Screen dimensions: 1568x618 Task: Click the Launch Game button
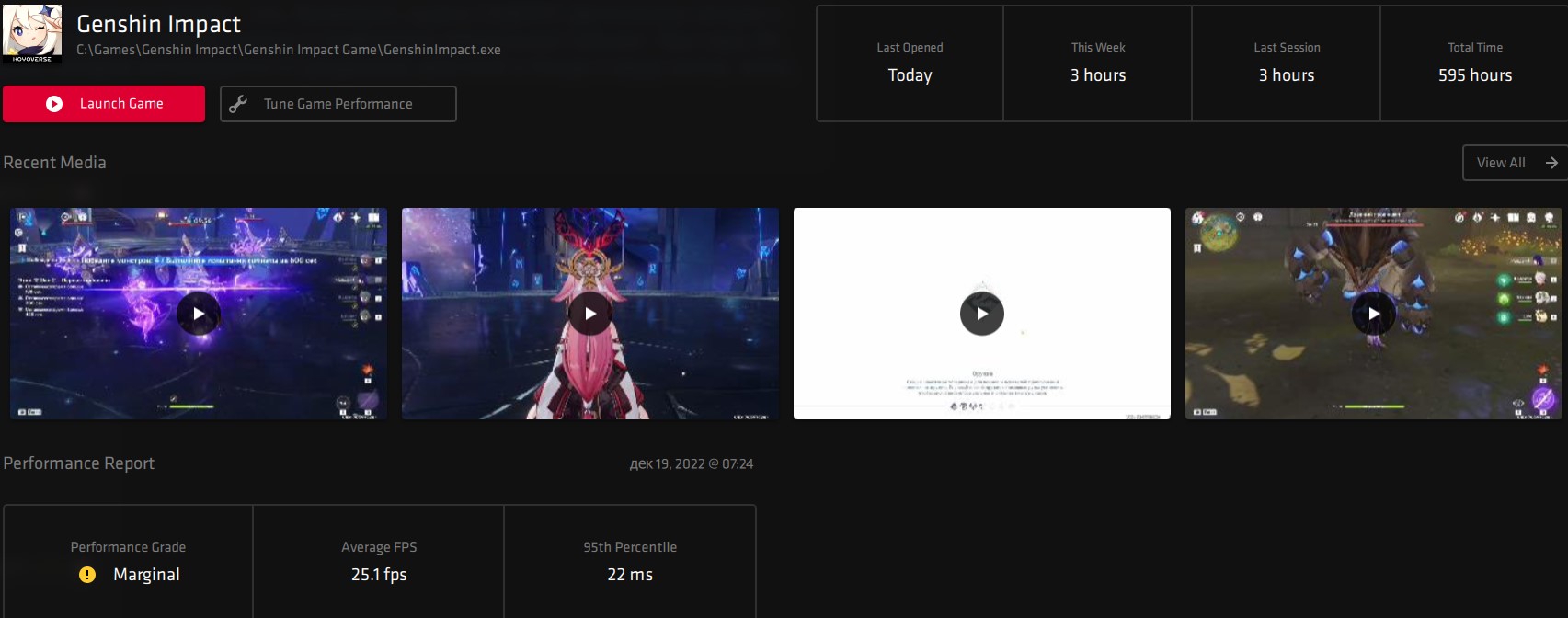tap(104, 104)
